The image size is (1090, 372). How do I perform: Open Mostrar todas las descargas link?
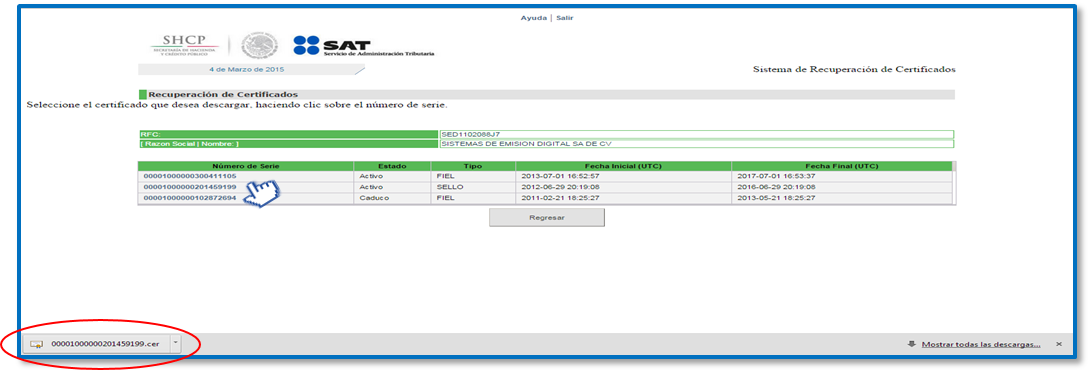pos(981,344)
